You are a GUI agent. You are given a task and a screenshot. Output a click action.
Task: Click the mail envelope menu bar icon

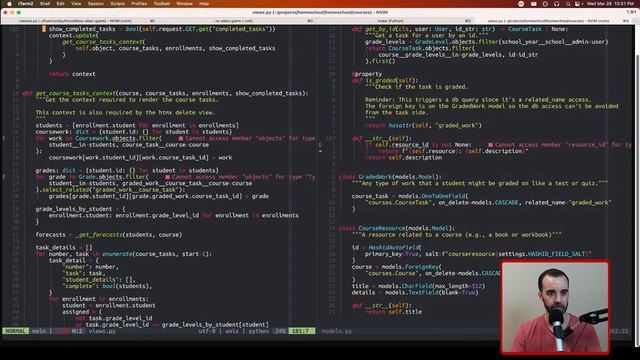coord(533,4)
